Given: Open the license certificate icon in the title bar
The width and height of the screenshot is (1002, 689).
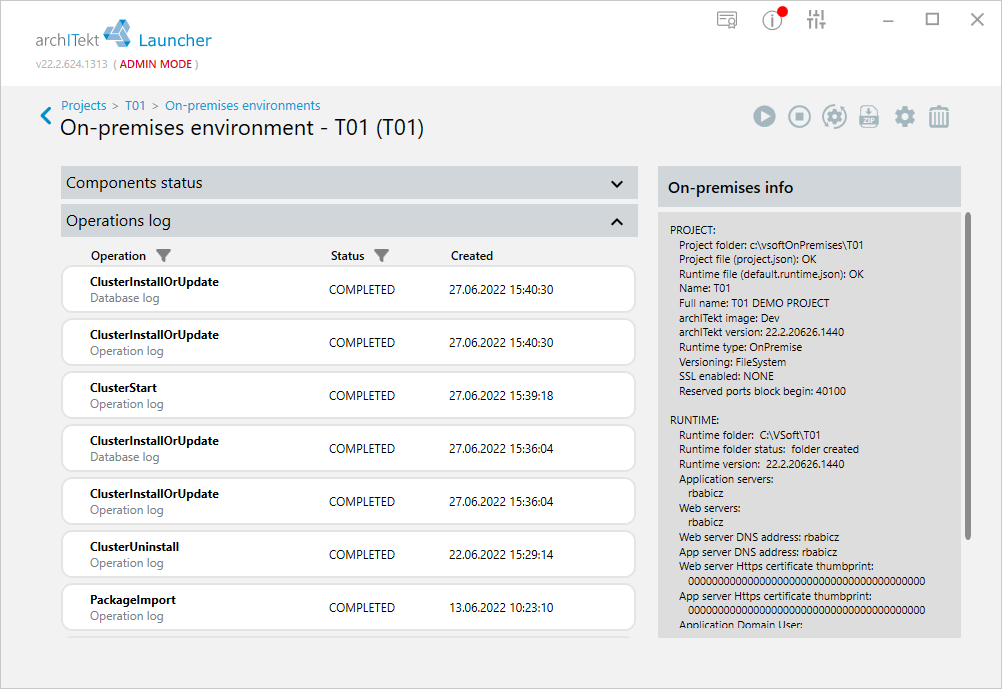Looking at the screenshot, I should point(727,20).
